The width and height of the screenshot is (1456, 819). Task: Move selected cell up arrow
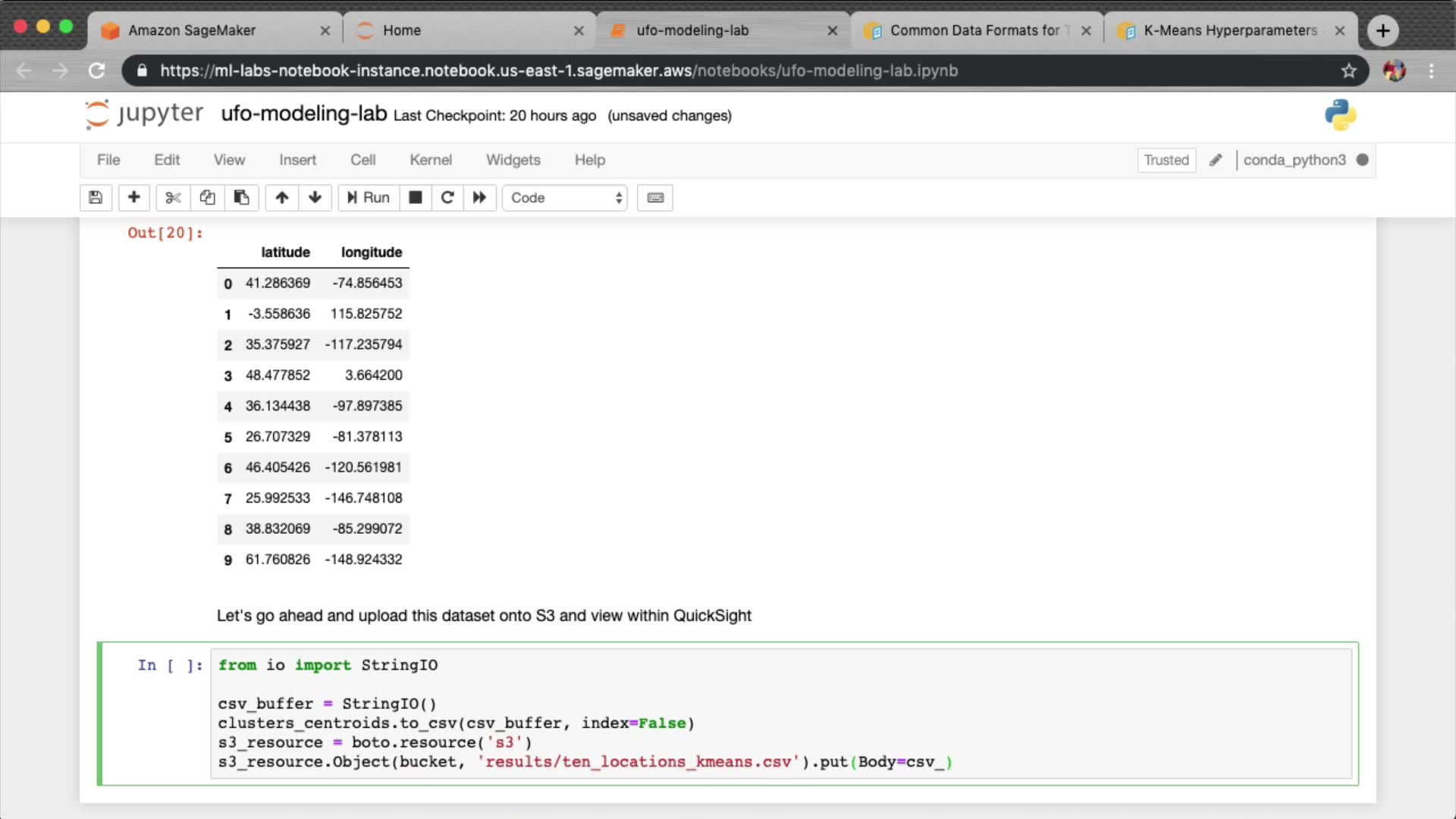tap(282, 198)
